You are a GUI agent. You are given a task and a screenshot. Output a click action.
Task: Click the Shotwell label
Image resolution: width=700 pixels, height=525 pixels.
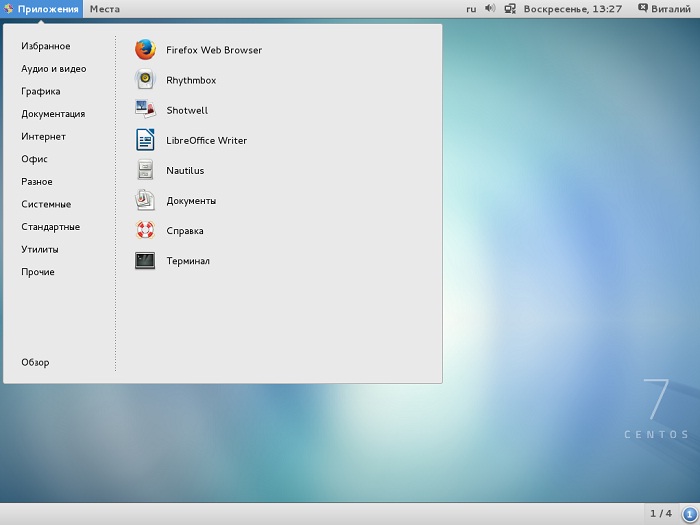point(187,110)
